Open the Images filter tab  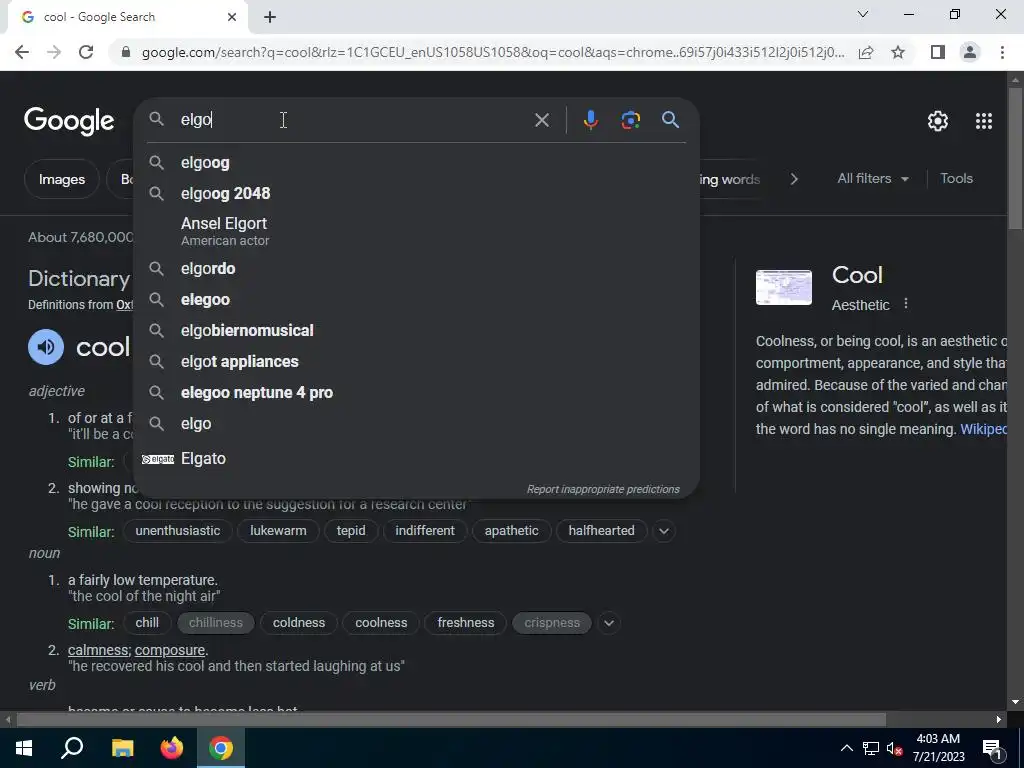62,179
